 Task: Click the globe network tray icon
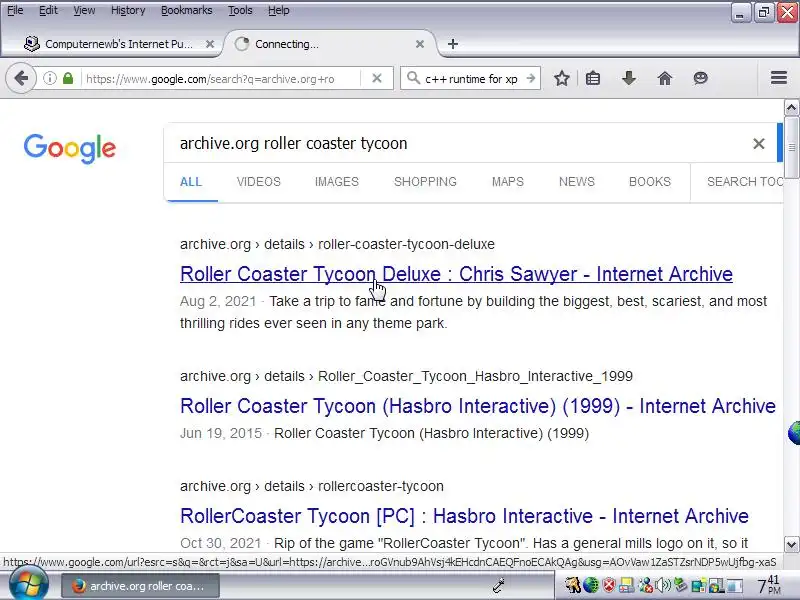click(591, 585)
